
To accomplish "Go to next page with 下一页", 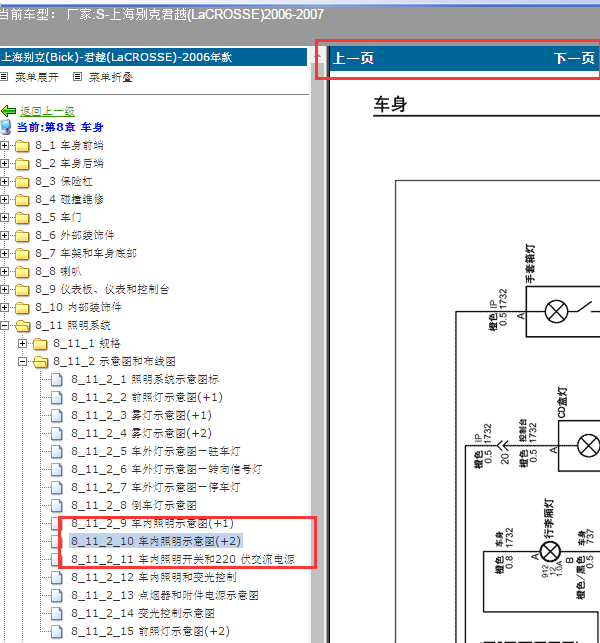I will [574, 58].
